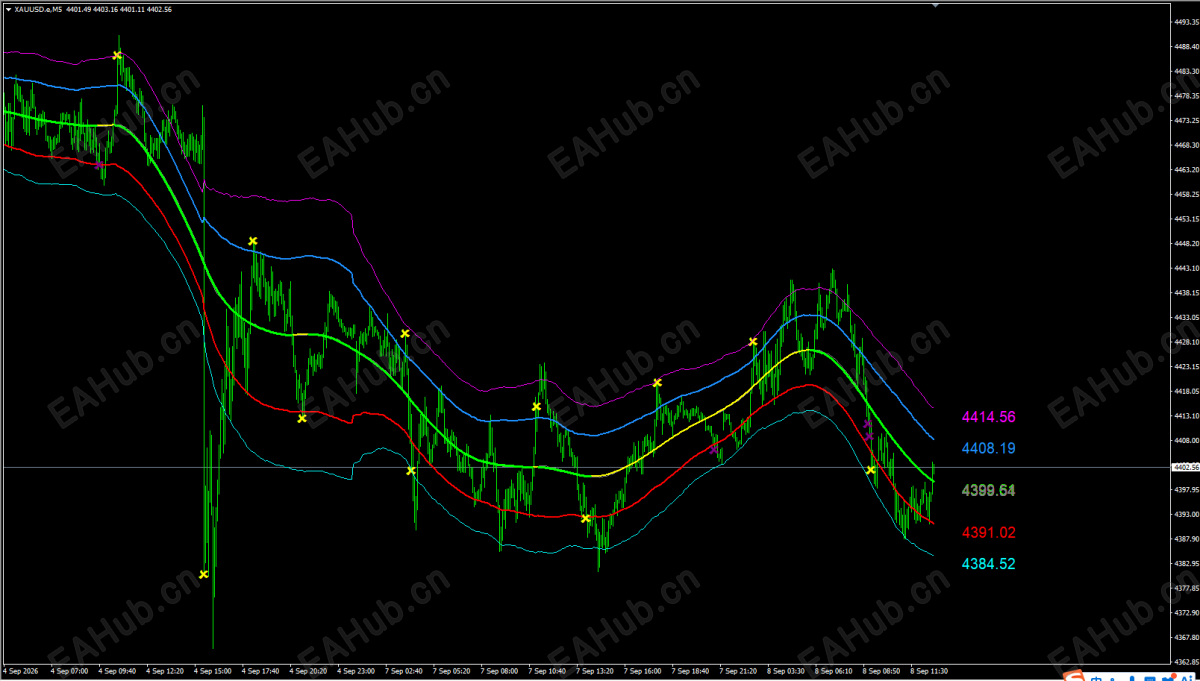Screen dimensions: 1200x681
Task: Click the 7 Sep 13:20 time label
Action: [597, 671]
